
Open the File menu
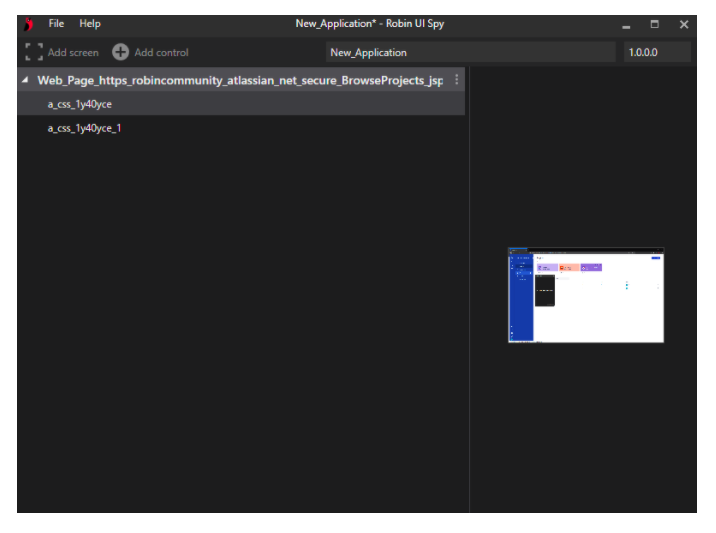click(x=56, y=24)
